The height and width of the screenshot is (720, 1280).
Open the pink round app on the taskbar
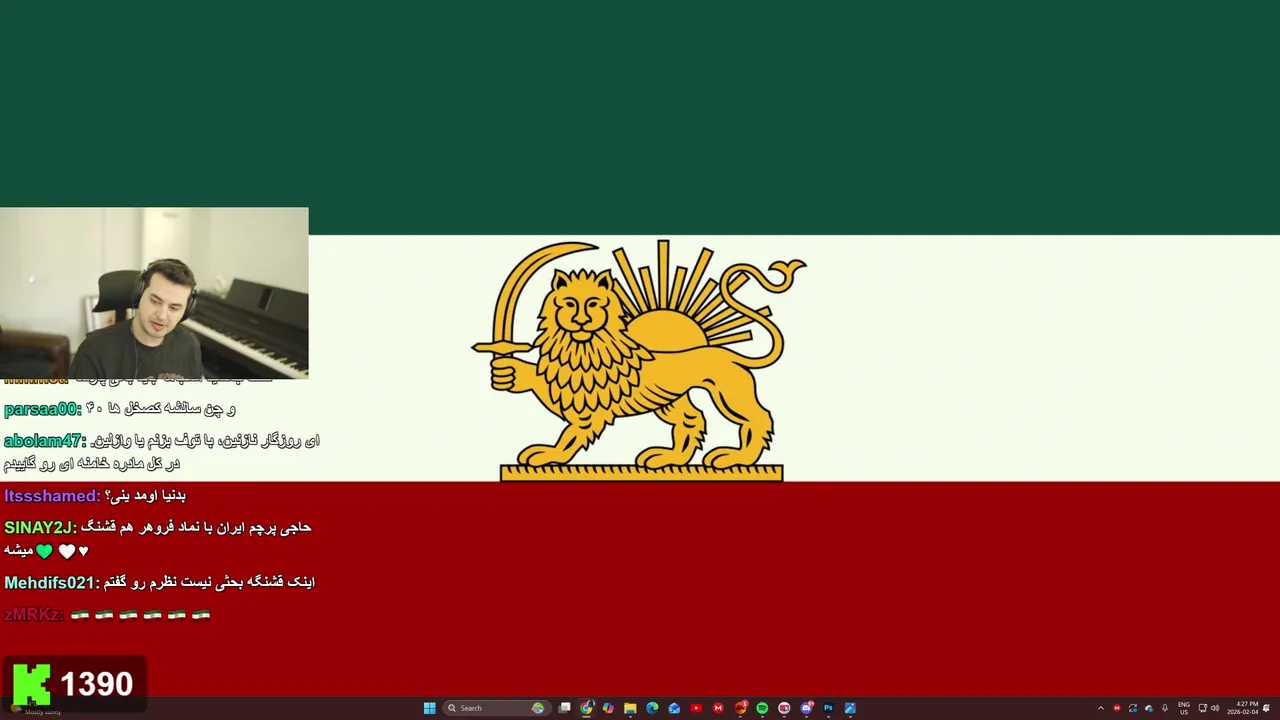click(x=784, y=708)
